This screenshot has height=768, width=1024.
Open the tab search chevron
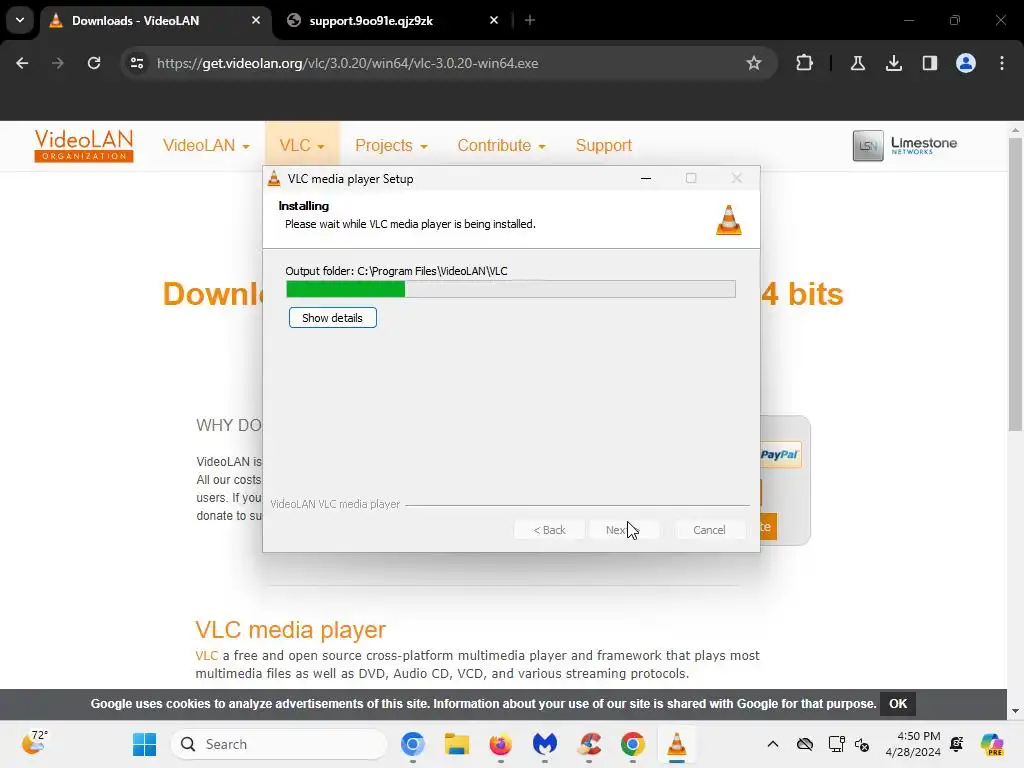pyautogui.click(x=20, y=20)
